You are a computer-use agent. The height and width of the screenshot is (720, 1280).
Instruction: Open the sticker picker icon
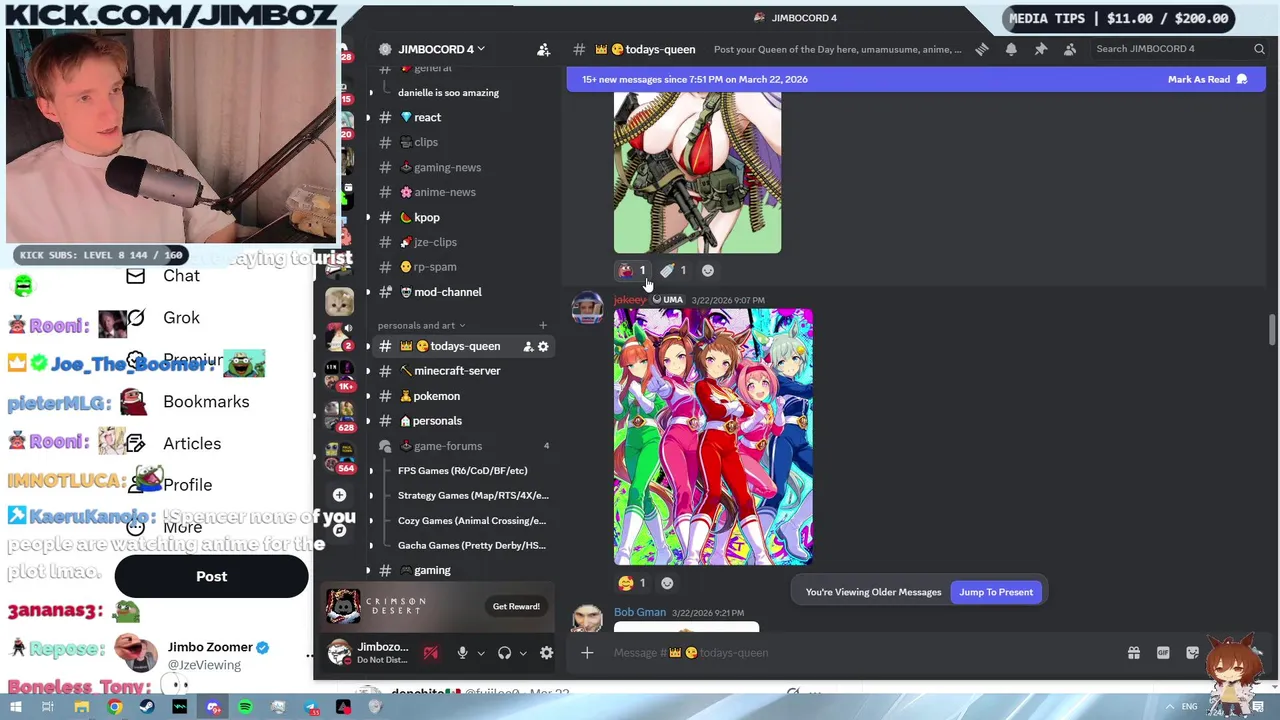(1192, 653)
